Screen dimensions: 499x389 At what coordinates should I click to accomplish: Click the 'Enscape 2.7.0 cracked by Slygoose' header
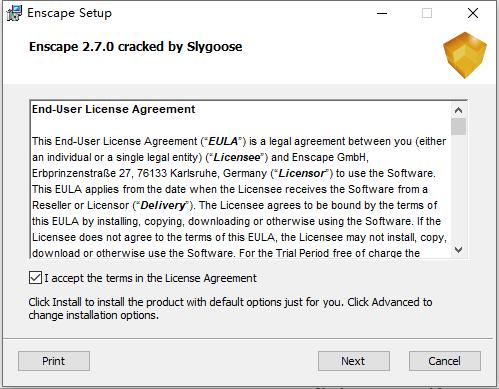136,47
